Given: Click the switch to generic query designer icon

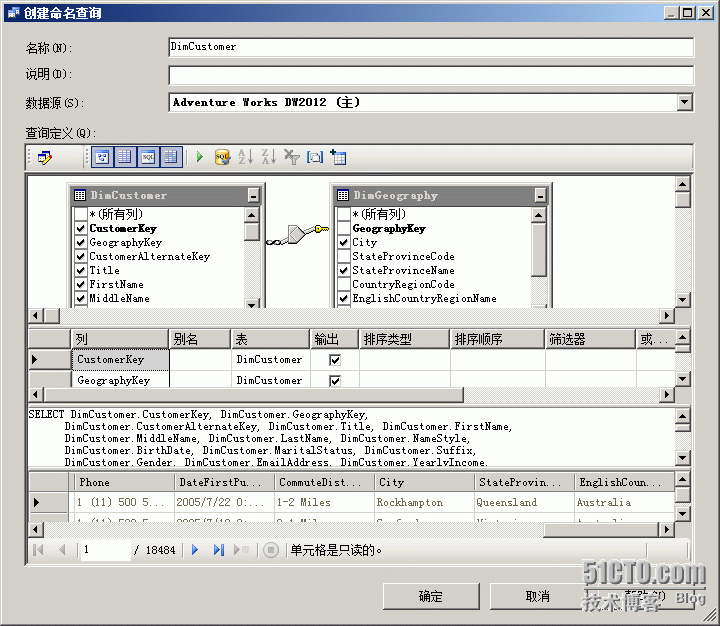Looking at the screenshot, I should pyautogui.click(x=45, y=158).
